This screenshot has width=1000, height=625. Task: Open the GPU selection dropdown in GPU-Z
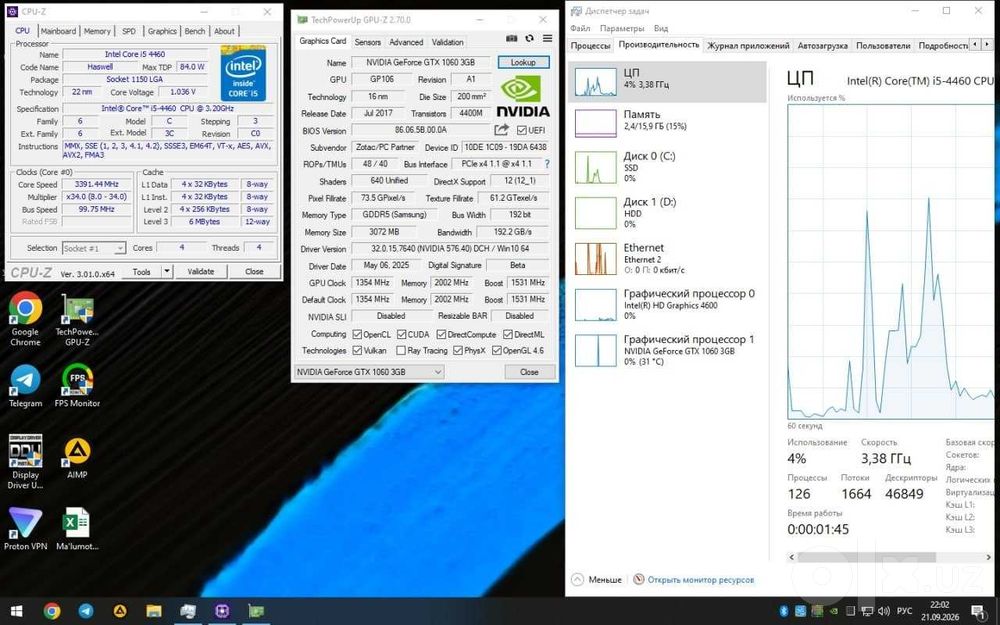point(369,372)
